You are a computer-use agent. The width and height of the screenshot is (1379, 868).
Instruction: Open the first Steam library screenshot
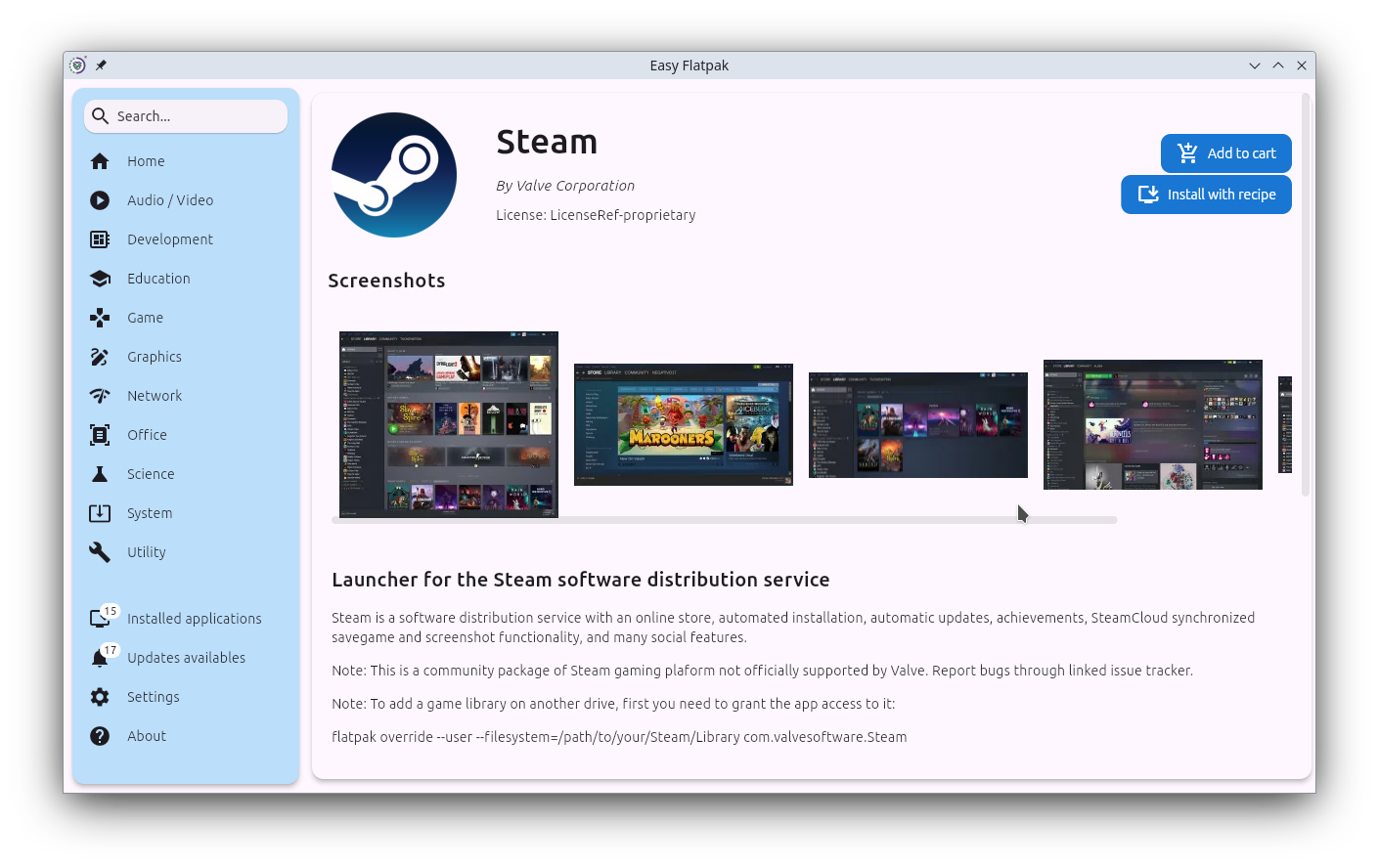pos(449,424)
